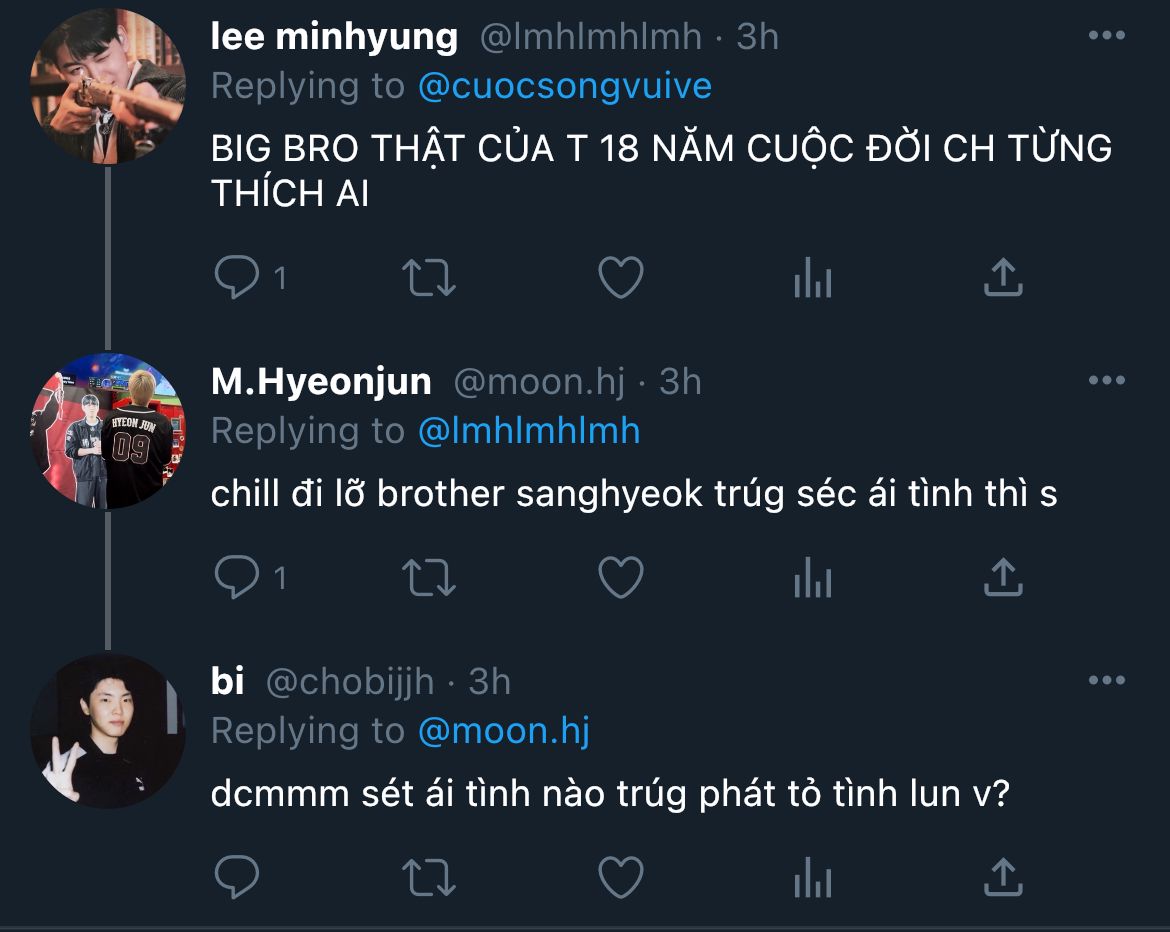Like lee minhyung's tweet
This screenshot has height=932, width=1170.
click(620, 278)
